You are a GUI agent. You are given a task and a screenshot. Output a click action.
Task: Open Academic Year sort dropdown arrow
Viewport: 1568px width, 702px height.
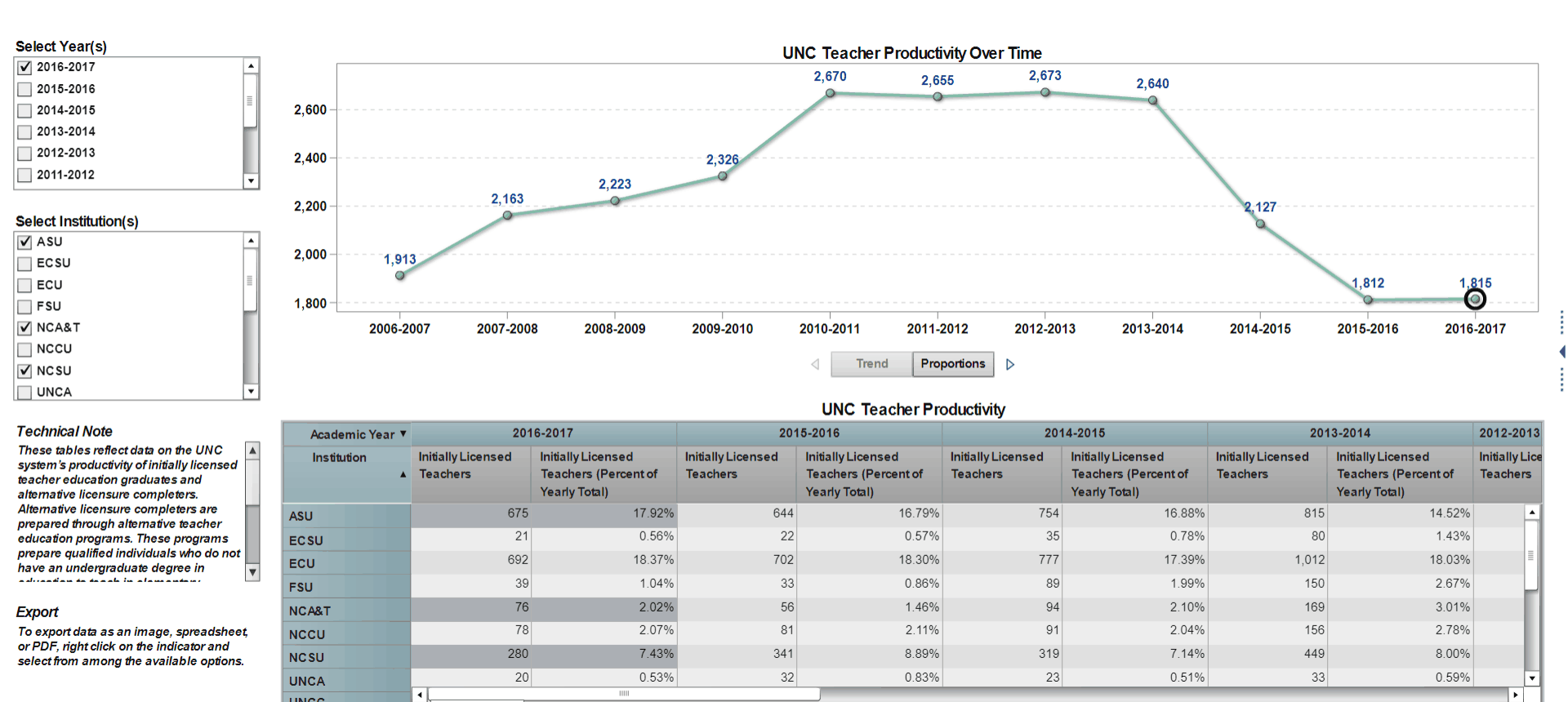[403, 433]
